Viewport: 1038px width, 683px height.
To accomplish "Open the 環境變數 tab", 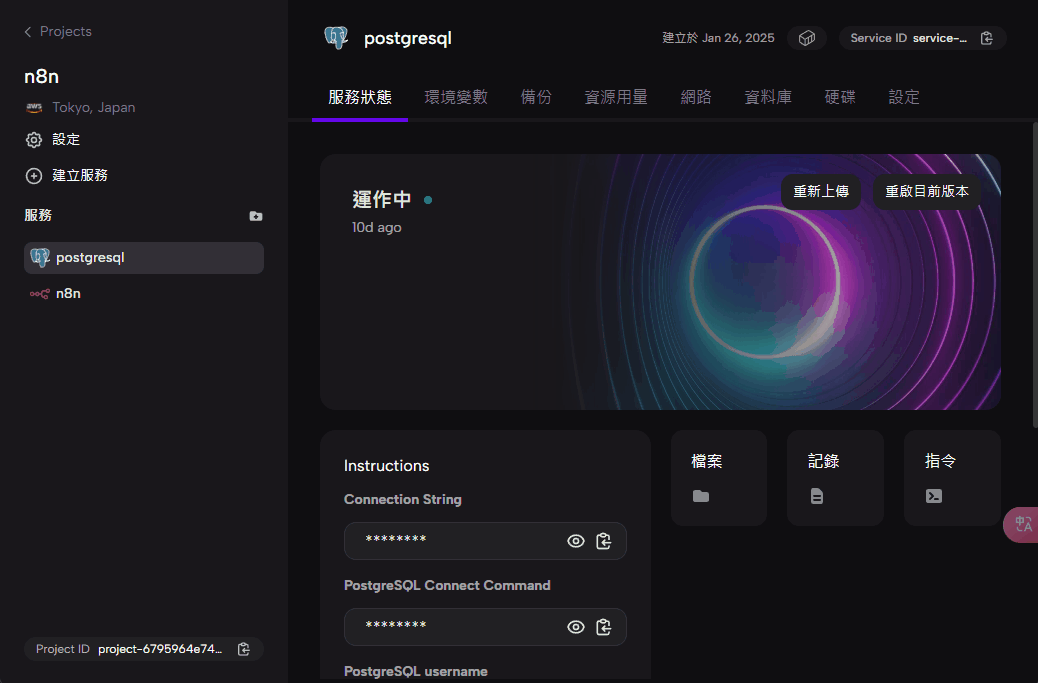I will click(x=456, y=97).
